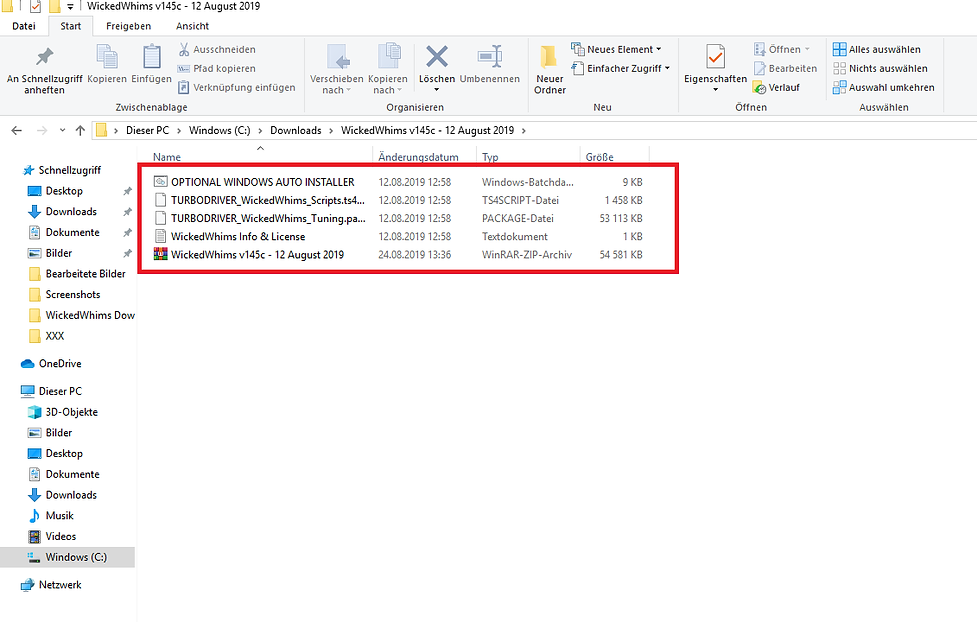
Task: Go up one folder level arrow
Action: tap(80, 130)
